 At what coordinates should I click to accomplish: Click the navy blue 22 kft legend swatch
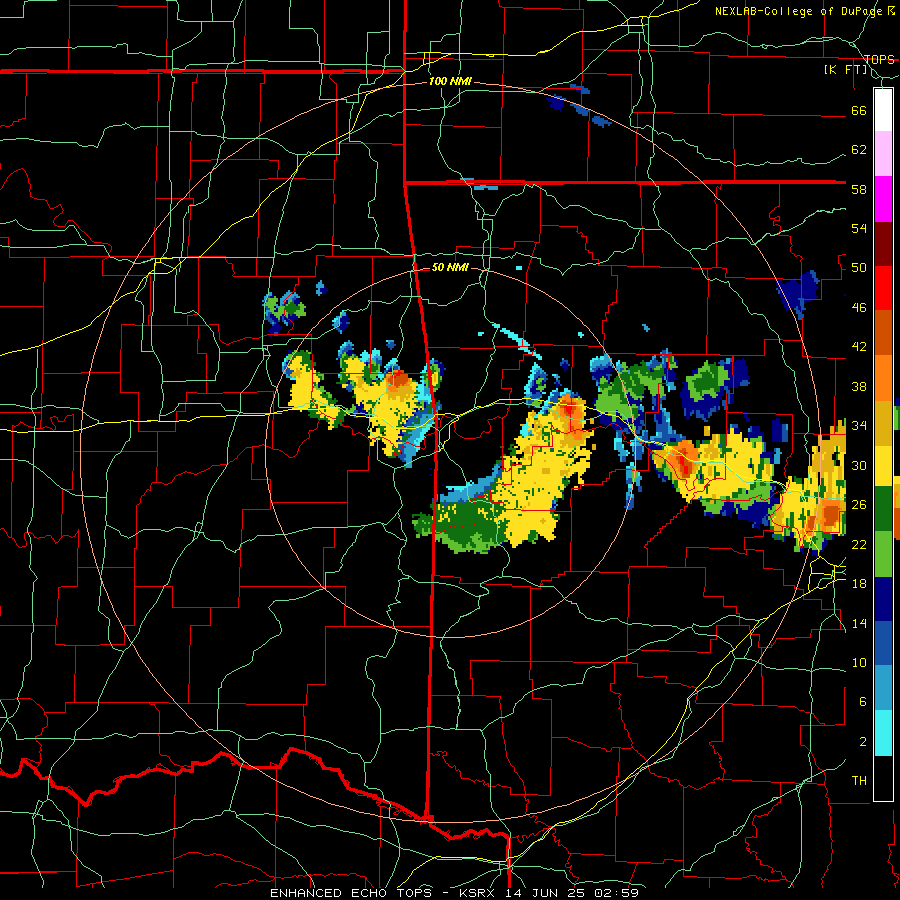pyautogui.click(x=883, y=599)
